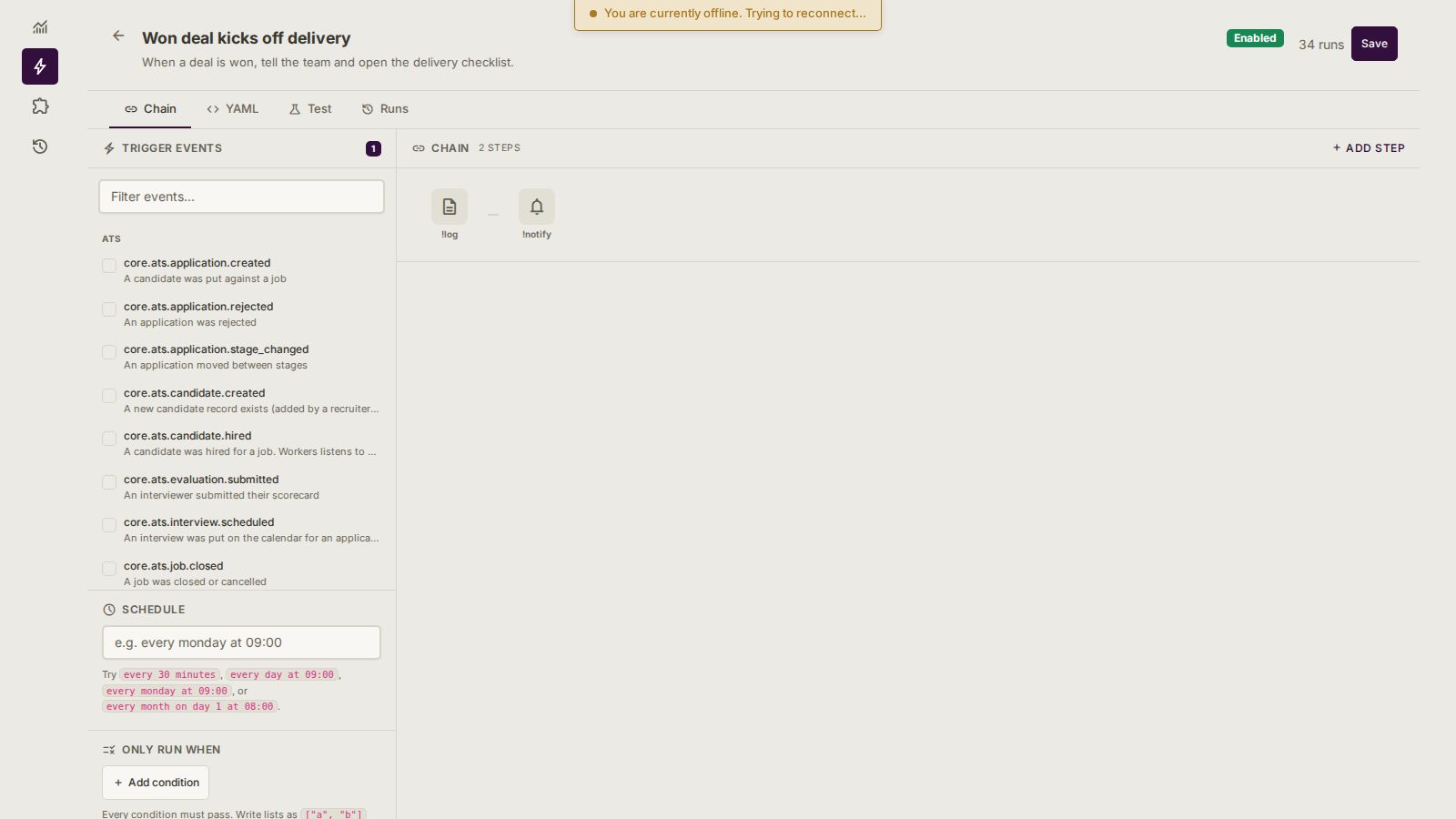Check core.ats.evaluation.submitted event
1456x819 pixels.
point(109,482)
